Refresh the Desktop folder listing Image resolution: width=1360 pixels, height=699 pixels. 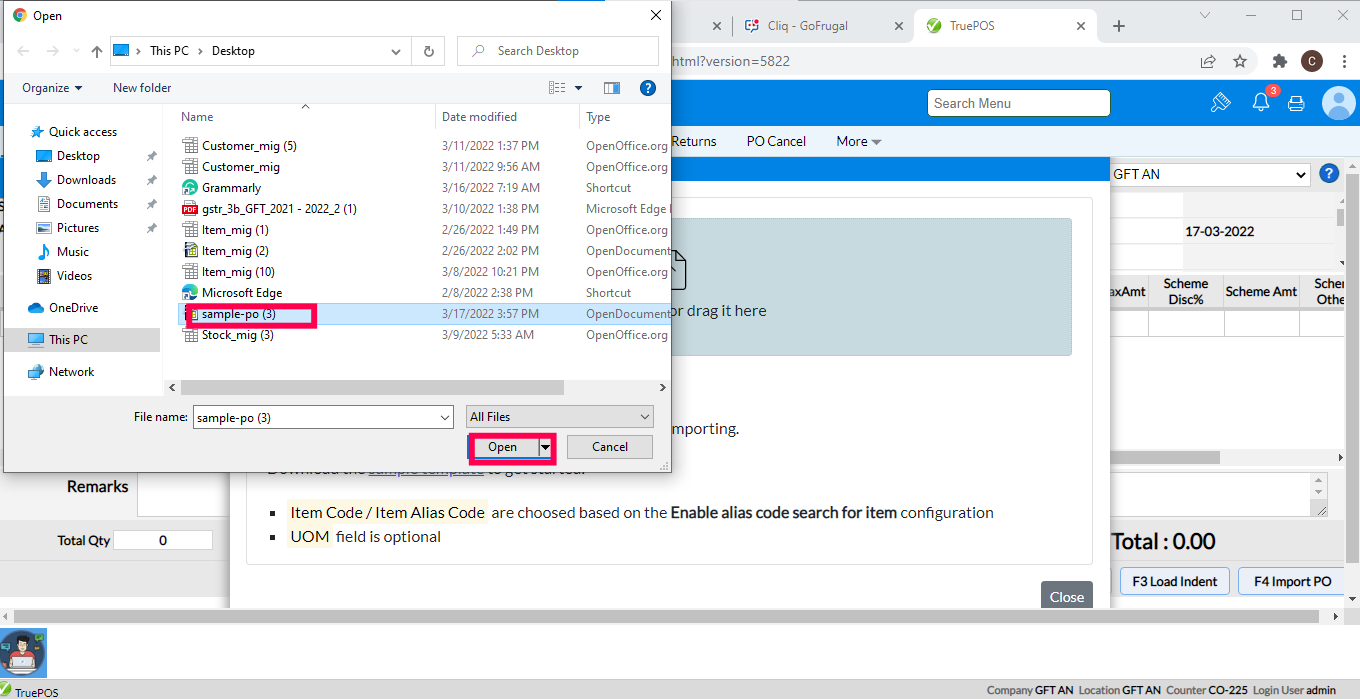[x=429, y=51]
